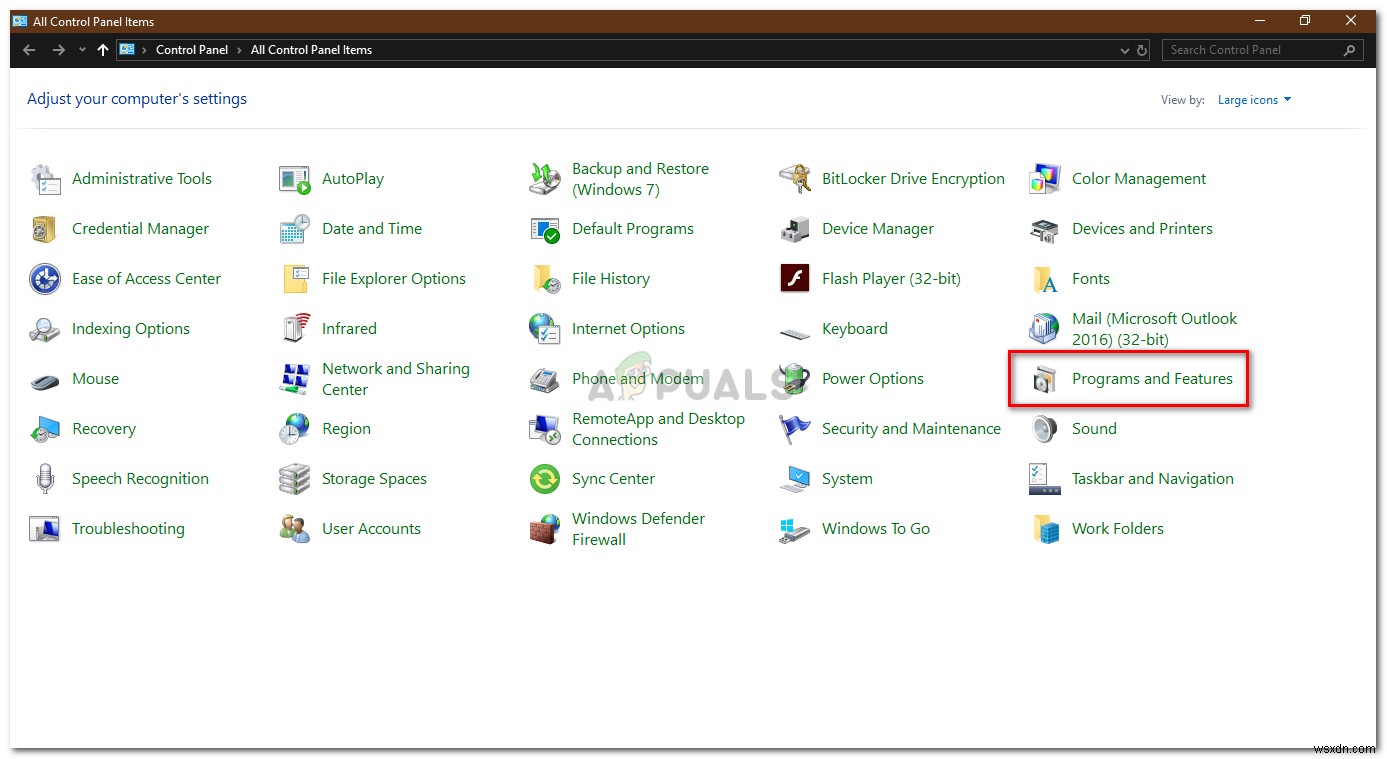The width and height of the screenshot is (1387, 759).
Task: Open the Mouse icon
Action: [x=45, y=379]
